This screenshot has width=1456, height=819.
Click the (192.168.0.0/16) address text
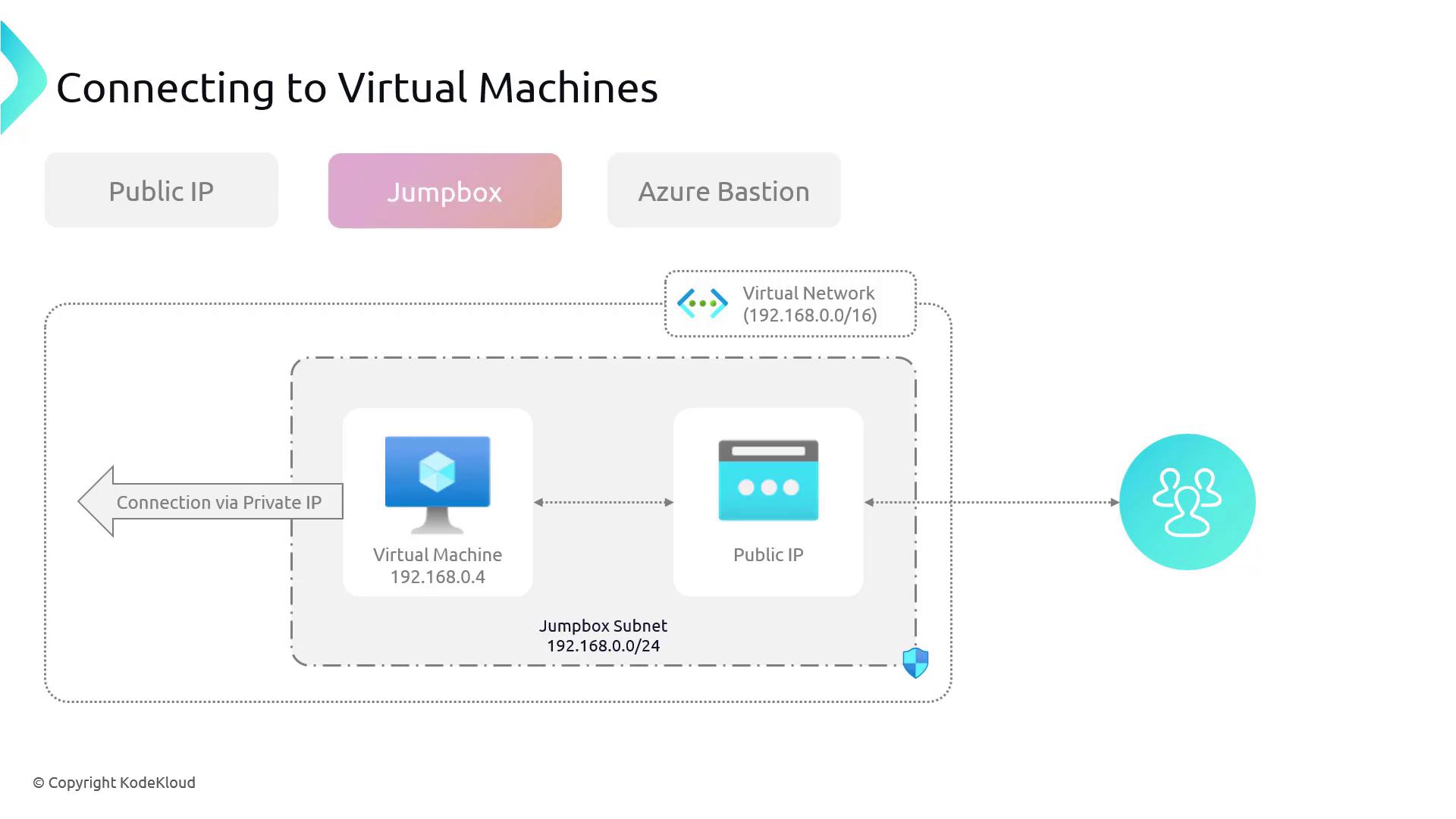[809, 315]
